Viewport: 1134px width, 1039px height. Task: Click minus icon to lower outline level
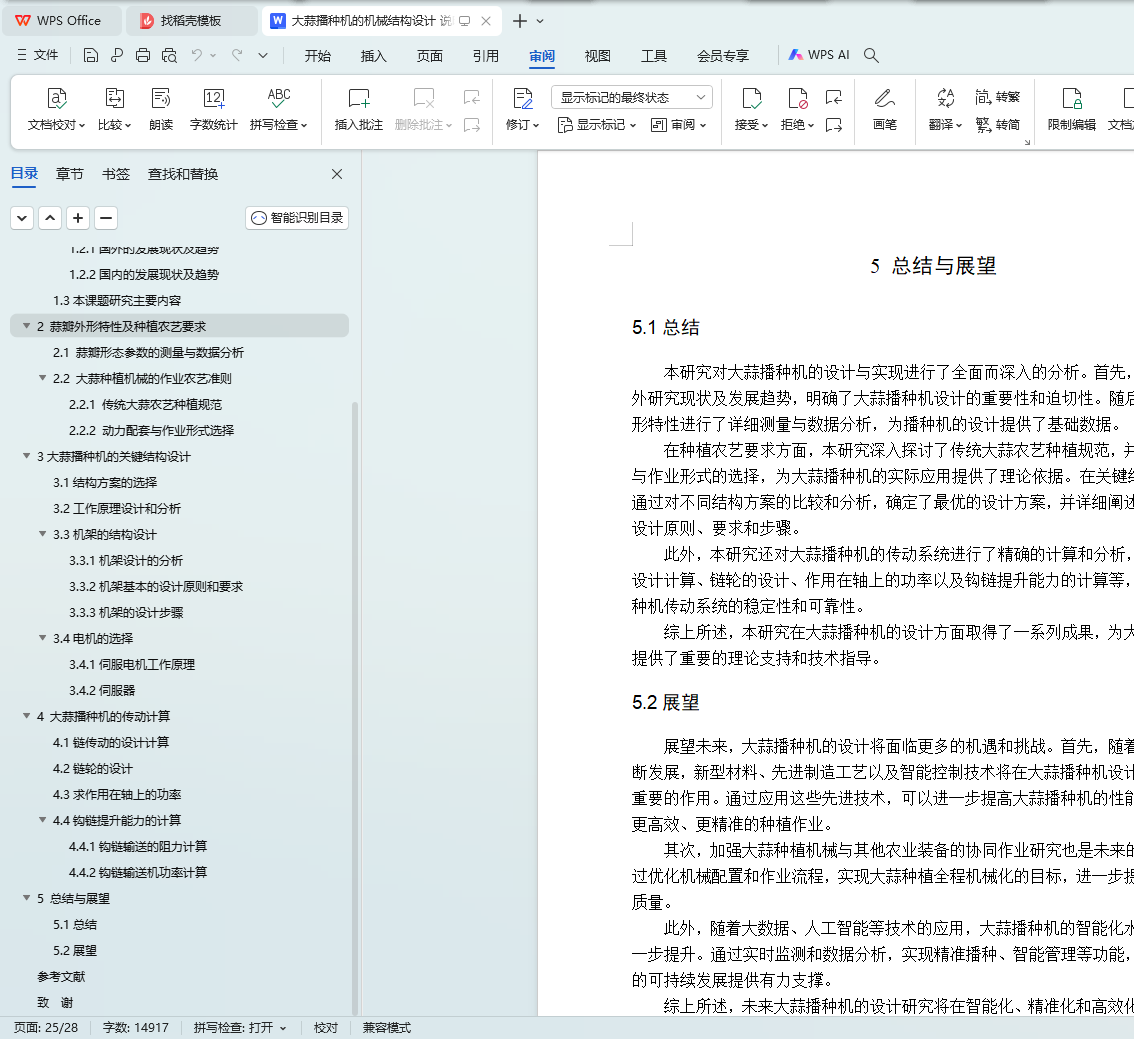(x=106, y=218)
